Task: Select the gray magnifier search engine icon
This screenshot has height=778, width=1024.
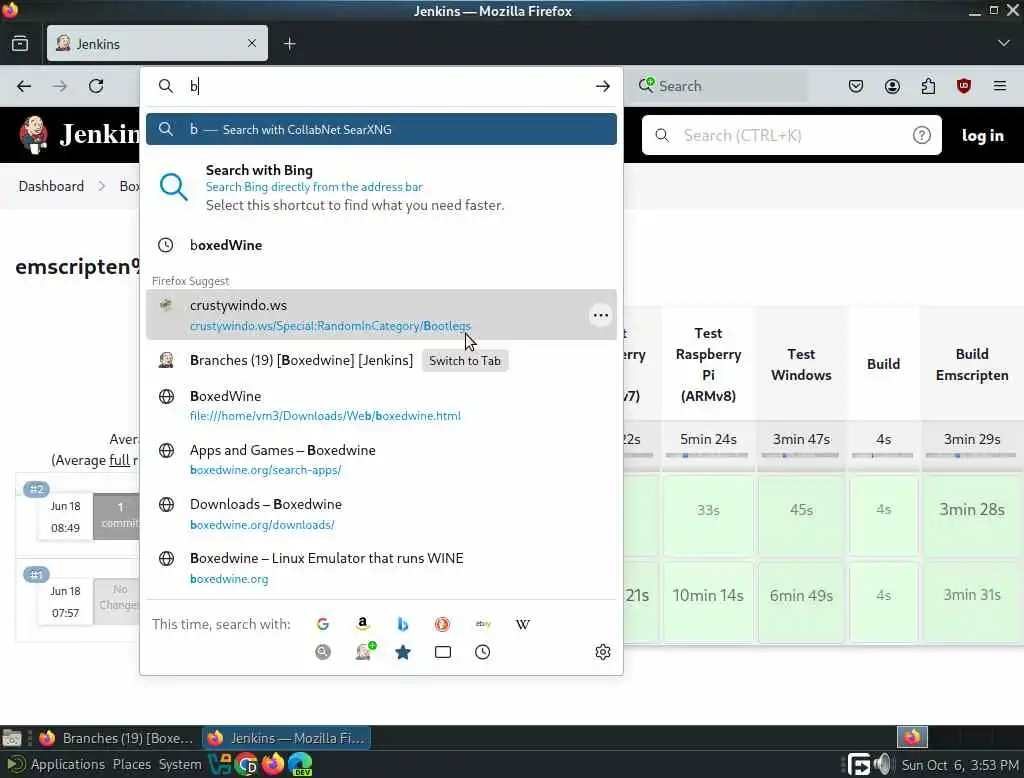Action: (x=323, y=652)
